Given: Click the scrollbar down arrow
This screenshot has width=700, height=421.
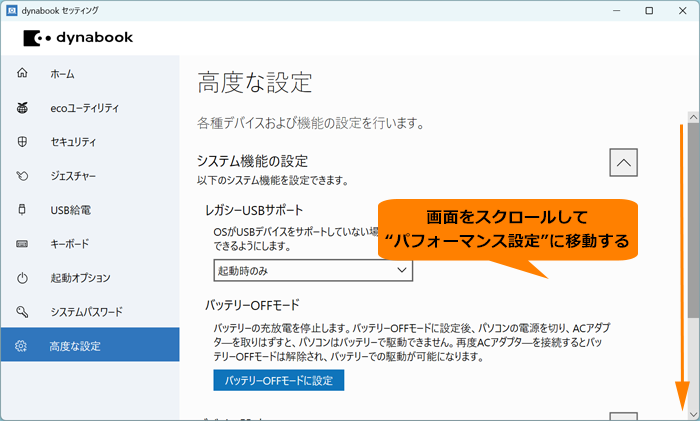Looking at the screenshot, I should (693, 414).
